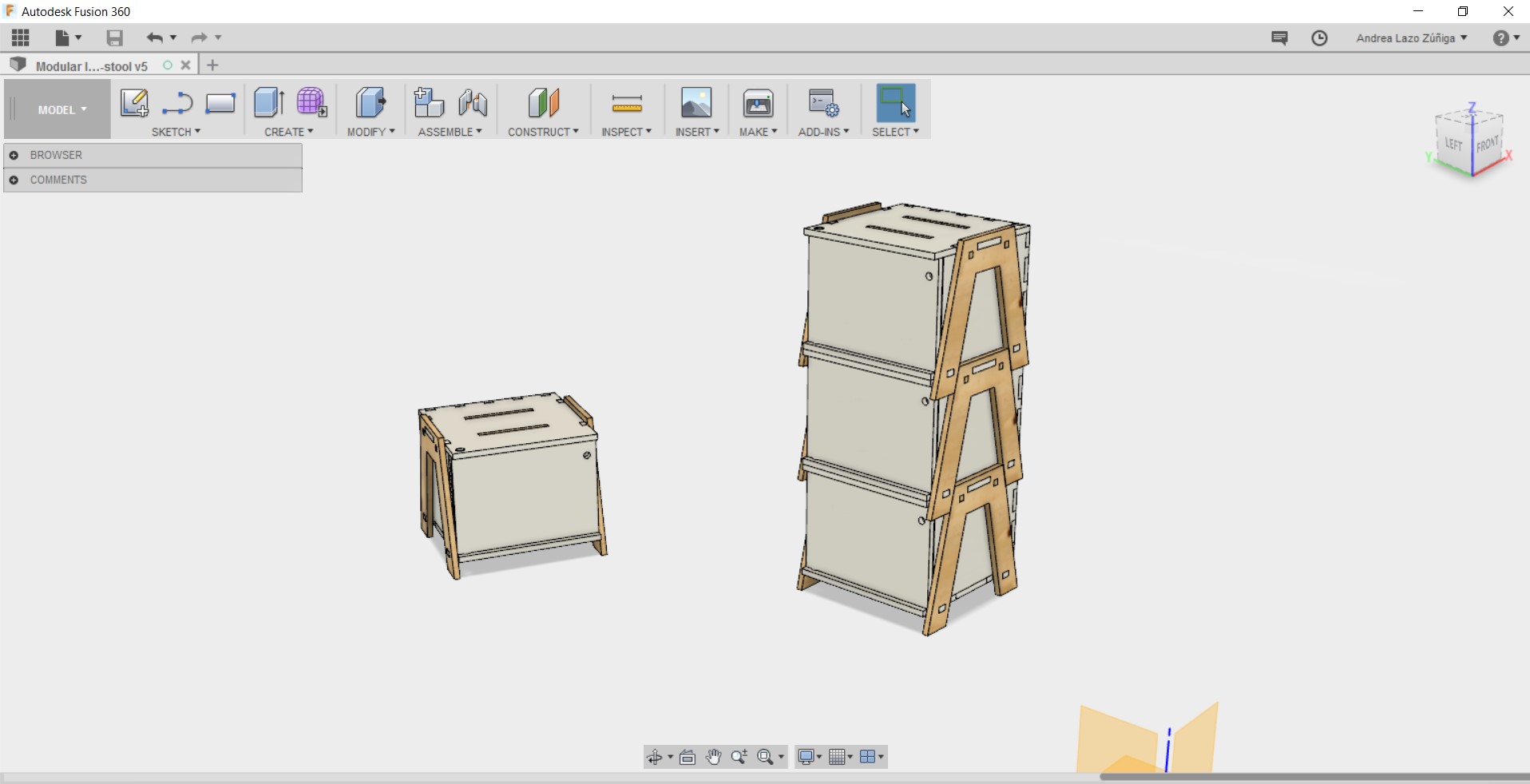Close the Autodesk Fusion 360 window
The image size is (1530, 784).
(x=1508, y=11)
